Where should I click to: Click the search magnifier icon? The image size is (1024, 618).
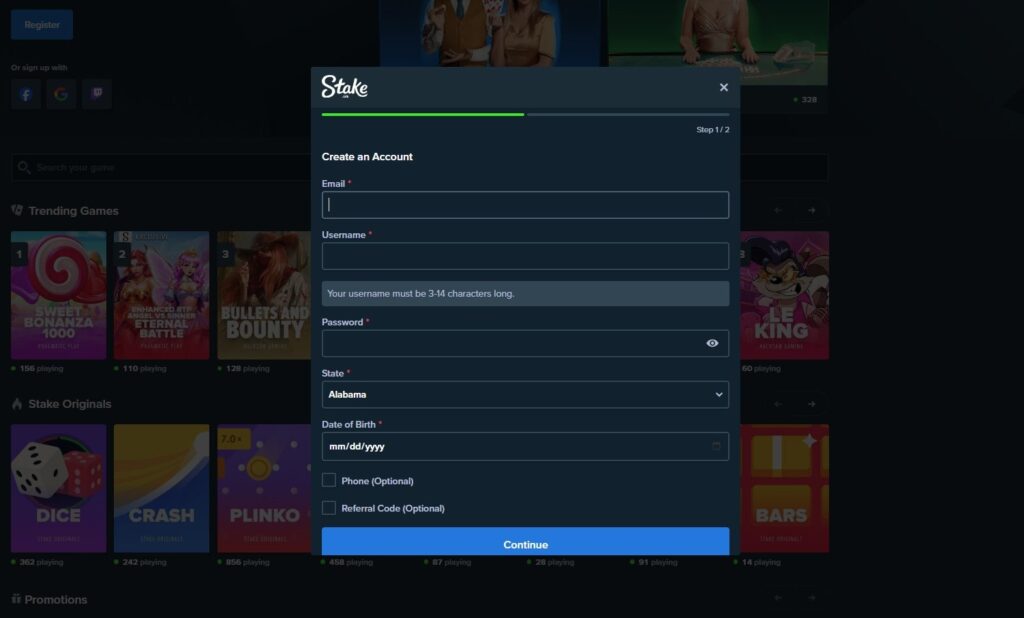coord(24,168)
